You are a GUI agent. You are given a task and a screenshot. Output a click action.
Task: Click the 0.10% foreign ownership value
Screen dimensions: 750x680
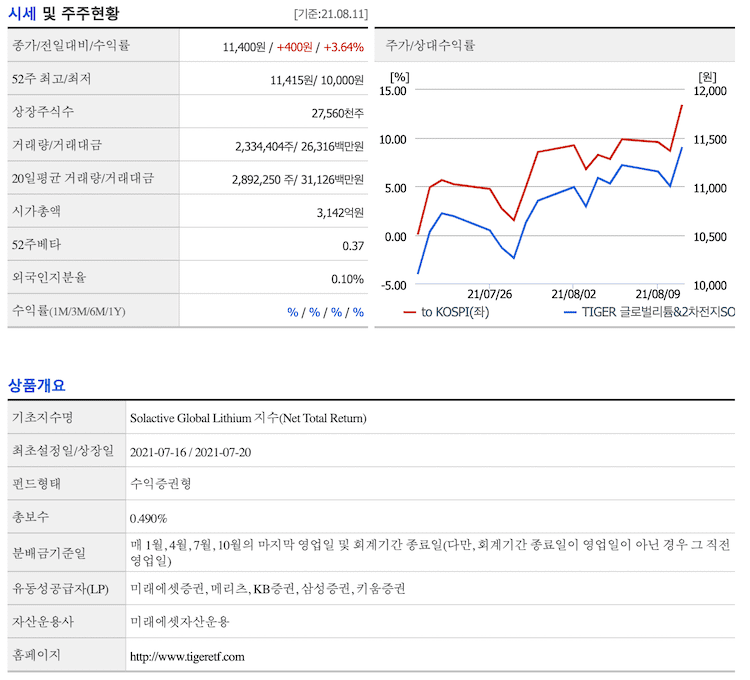coord(347,279)
